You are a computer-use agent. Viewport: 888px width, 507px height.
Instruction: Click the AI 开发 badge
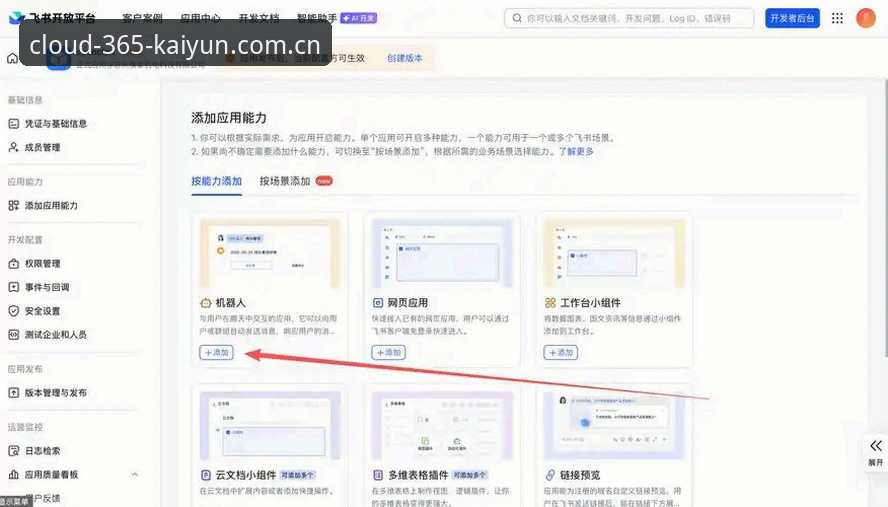coord(358,18)
